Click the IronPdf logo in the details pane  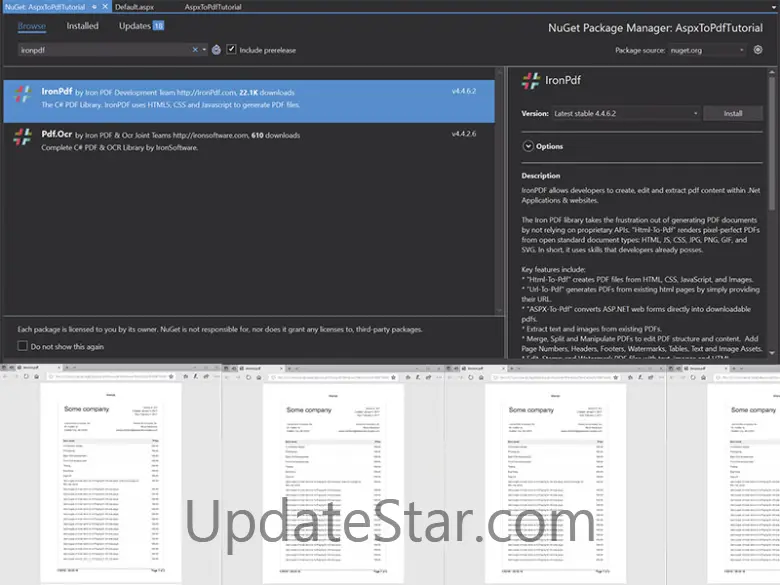point(531,81)
